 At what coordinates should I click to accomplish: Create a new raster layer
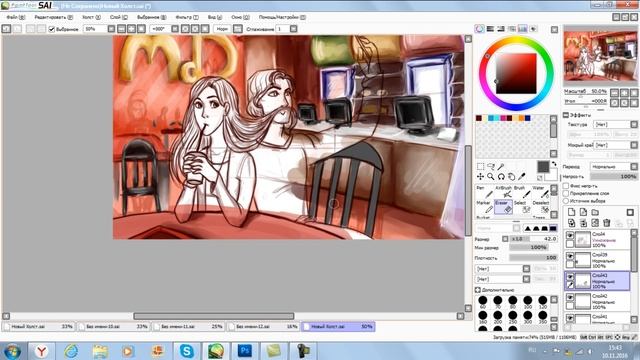[x=571, y=212]
